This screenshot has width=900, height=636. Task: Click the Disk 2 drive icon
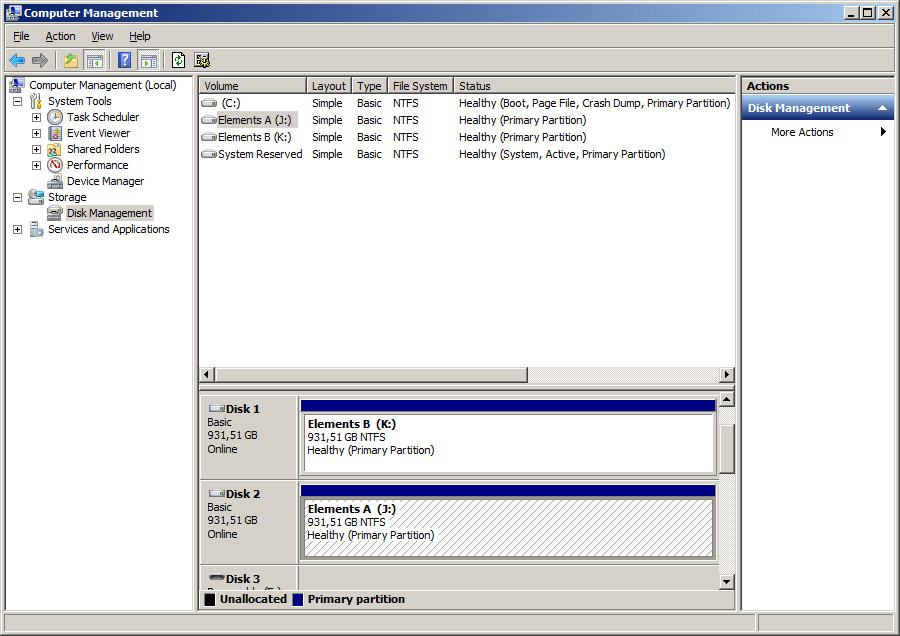coord(216,493)
